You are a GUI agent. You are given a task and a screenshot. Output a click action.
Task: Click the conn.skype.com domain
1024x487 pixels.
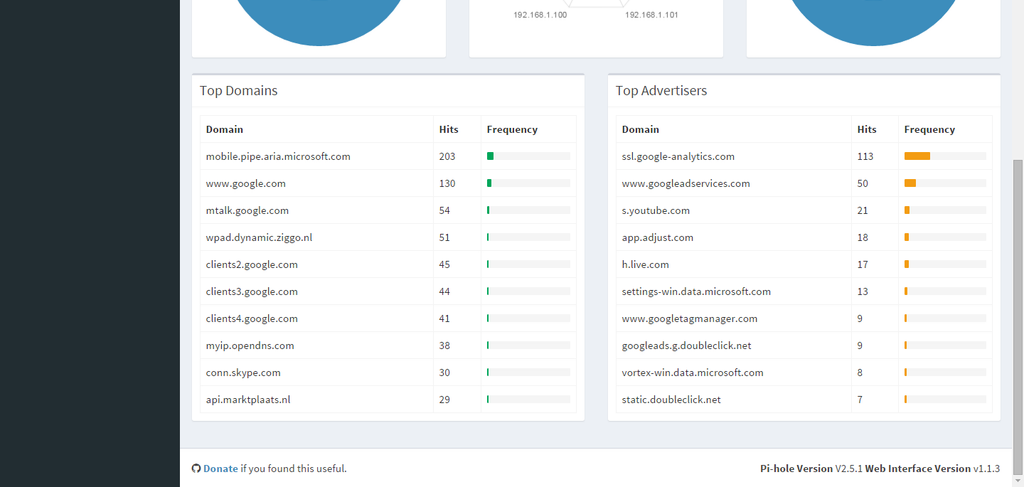(x=243, y=373)
